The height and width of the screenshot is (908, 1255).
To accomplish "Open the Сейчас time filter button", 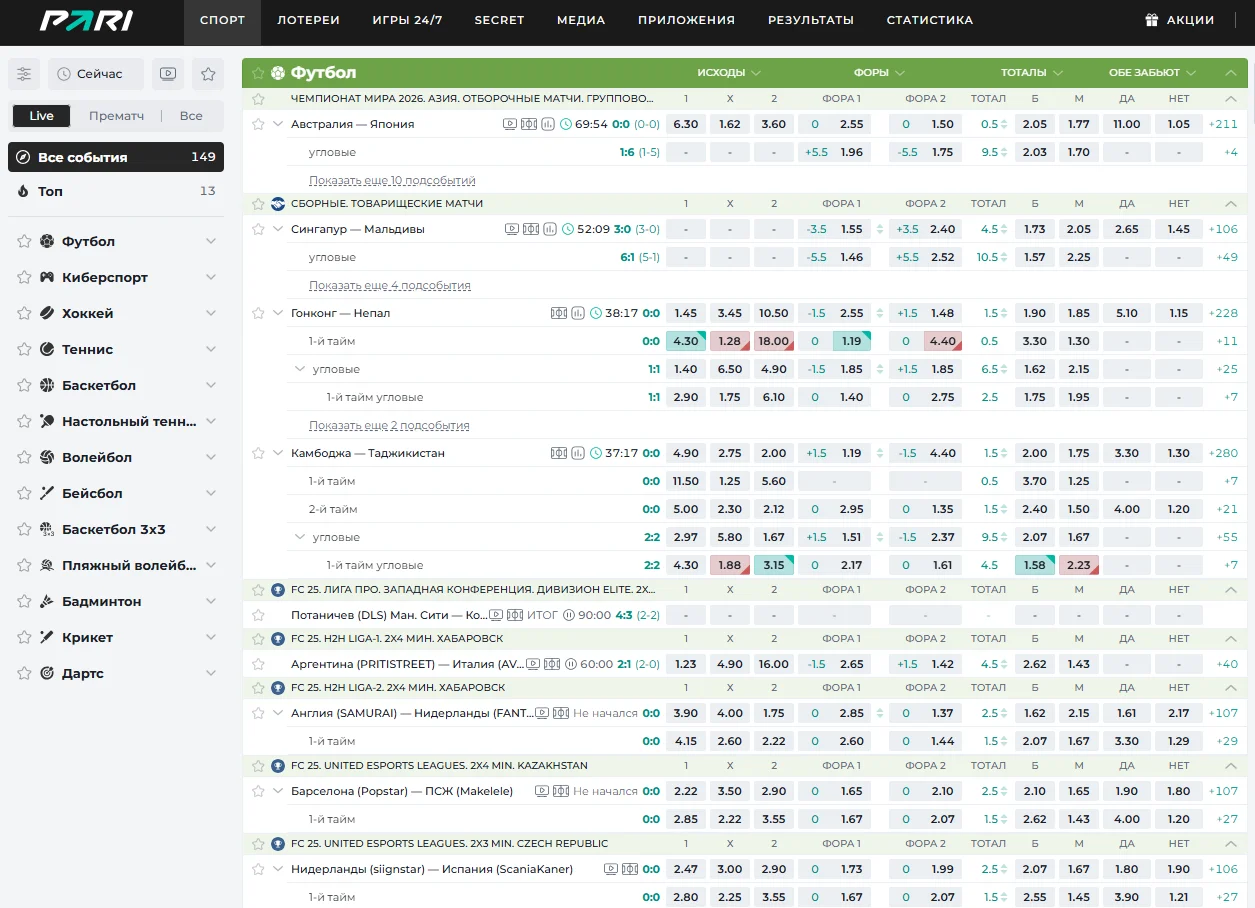I will (96, 74).
